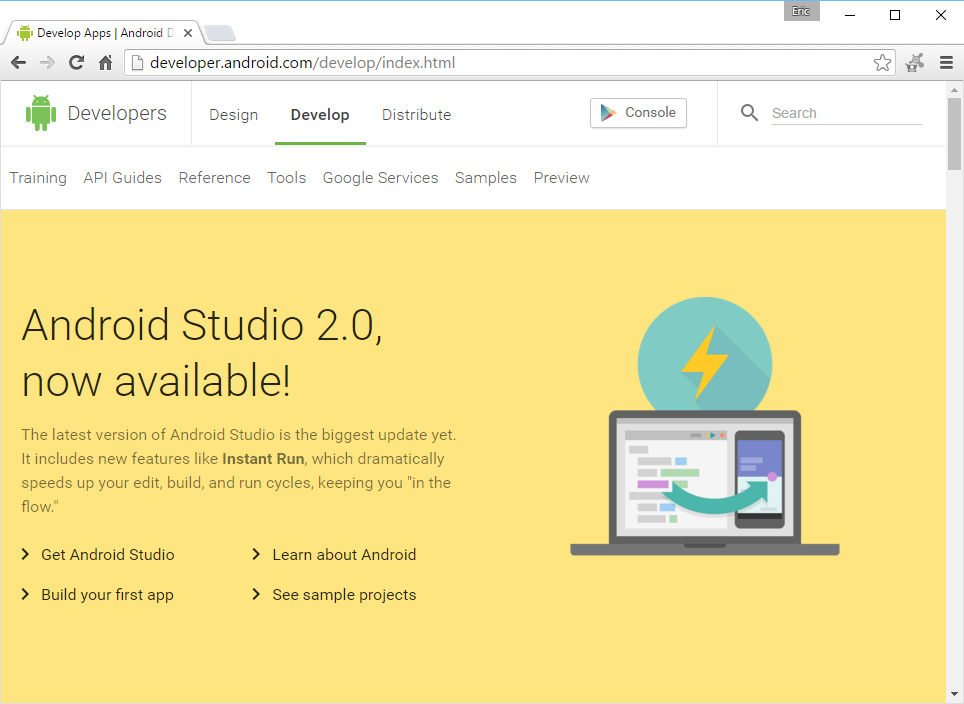Open the Preview page
964x704 pixels.
pyautogui.click(x=561, y=178)
